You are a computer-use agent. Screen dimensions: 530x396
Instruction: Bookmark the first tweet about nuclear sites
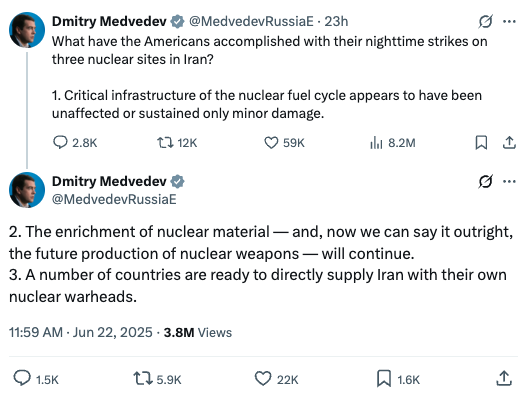481,143
